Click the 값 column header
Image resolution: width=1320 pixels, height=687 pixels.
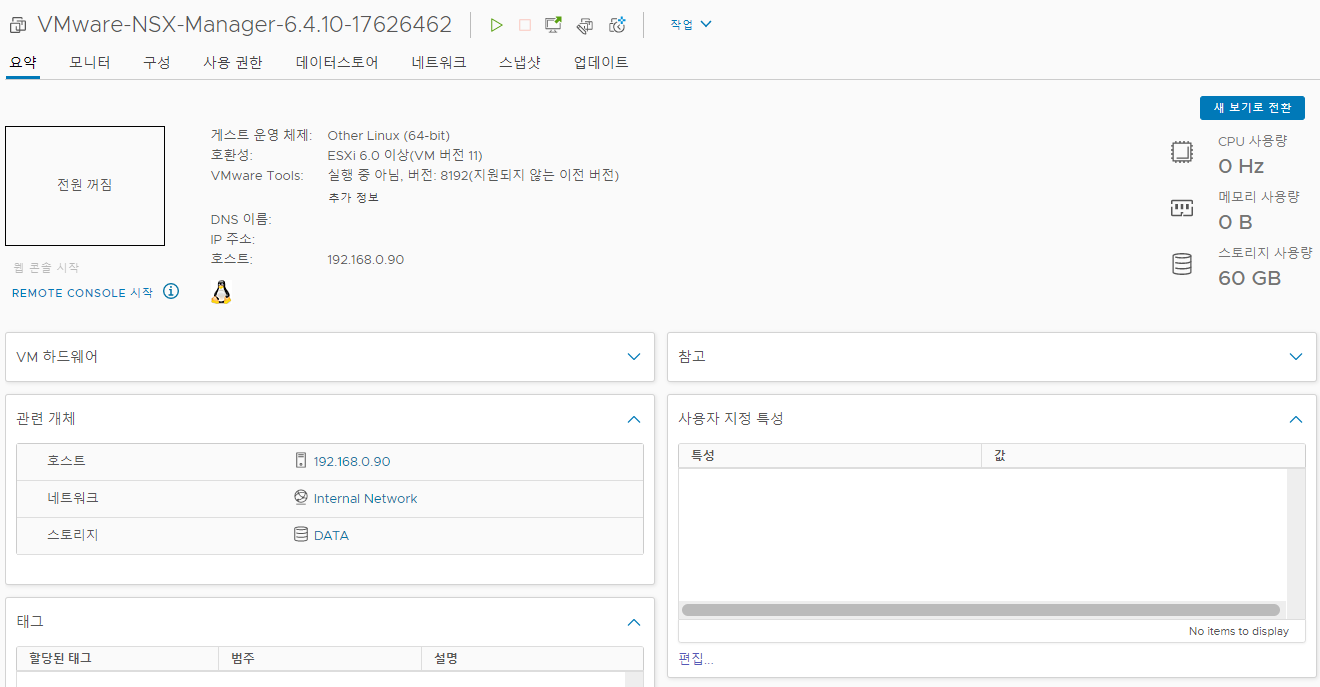[1143, 456]
